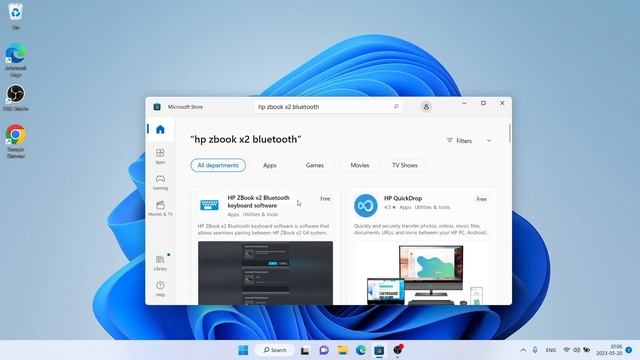Select the Movies filter pill

click(x=360, y=165)
